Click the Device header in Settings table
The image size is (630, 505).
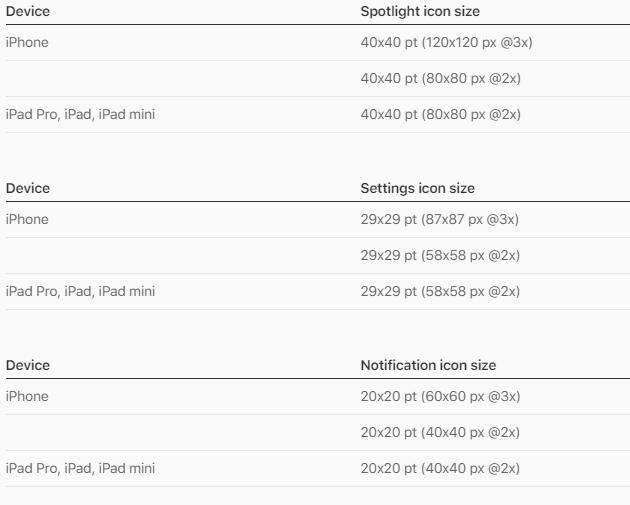[28, 188]
